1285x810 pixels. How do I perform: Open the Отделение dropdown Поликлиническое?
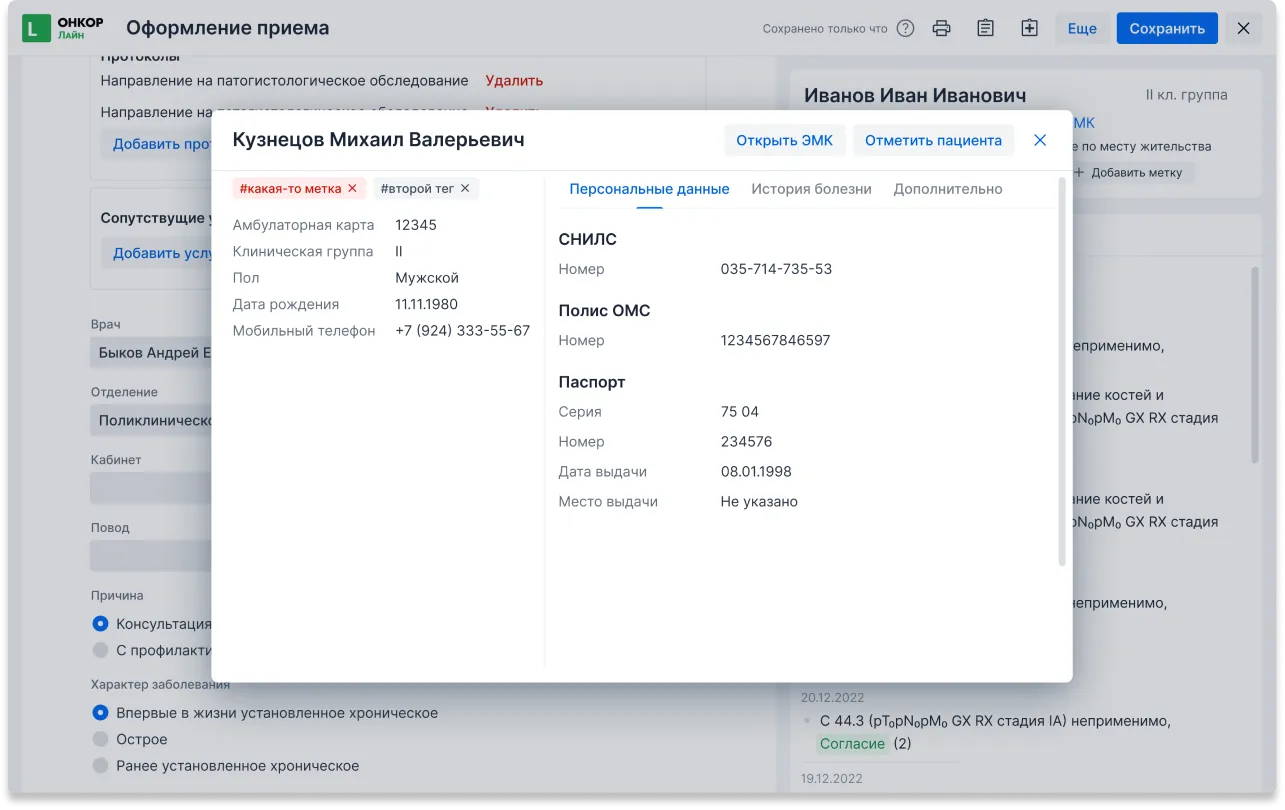(x=150, y=420)
